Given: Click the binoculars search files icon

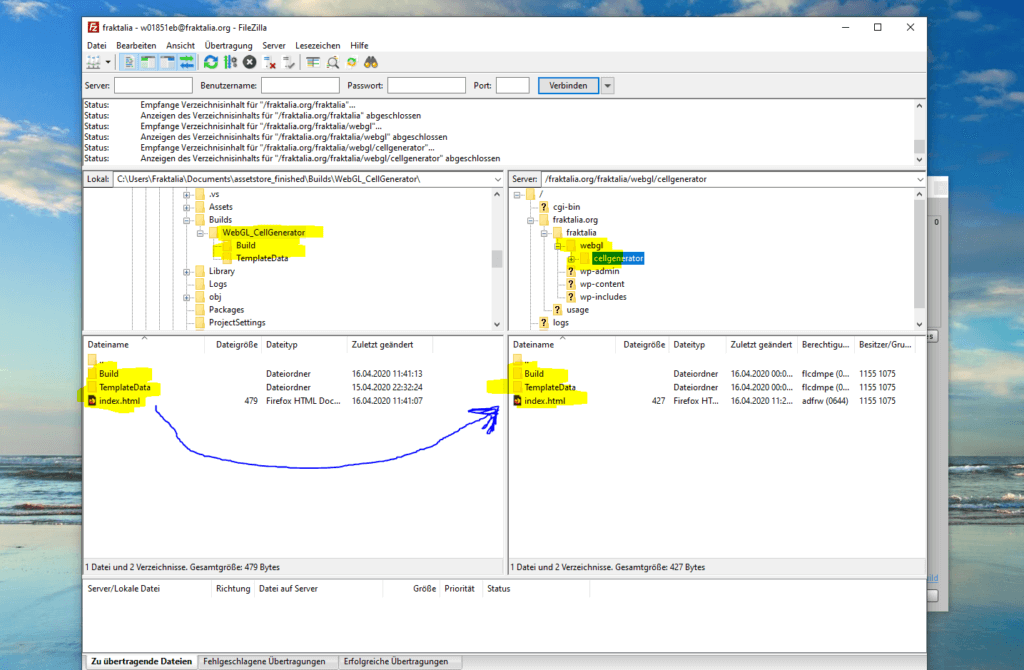Looking at the screenshot, I should point(370,62).
